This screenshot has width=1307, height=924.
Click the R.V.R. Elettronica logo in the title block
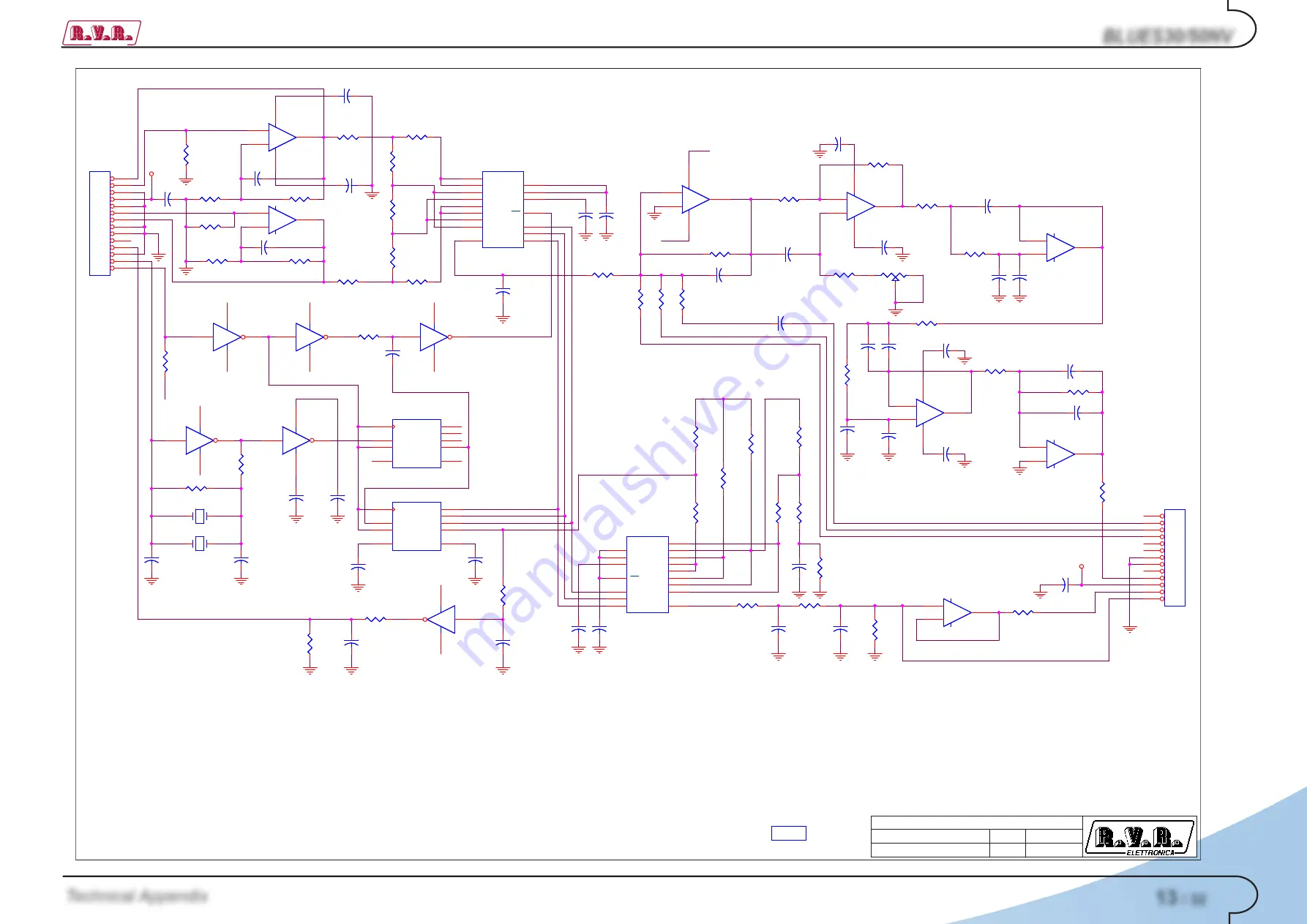1139,838
